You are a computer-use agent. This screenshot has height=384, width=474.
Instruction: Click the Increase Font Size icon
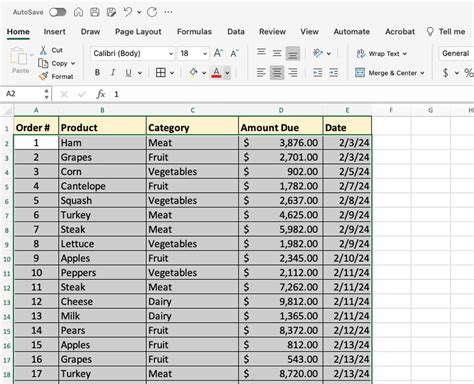pos(218,53)
